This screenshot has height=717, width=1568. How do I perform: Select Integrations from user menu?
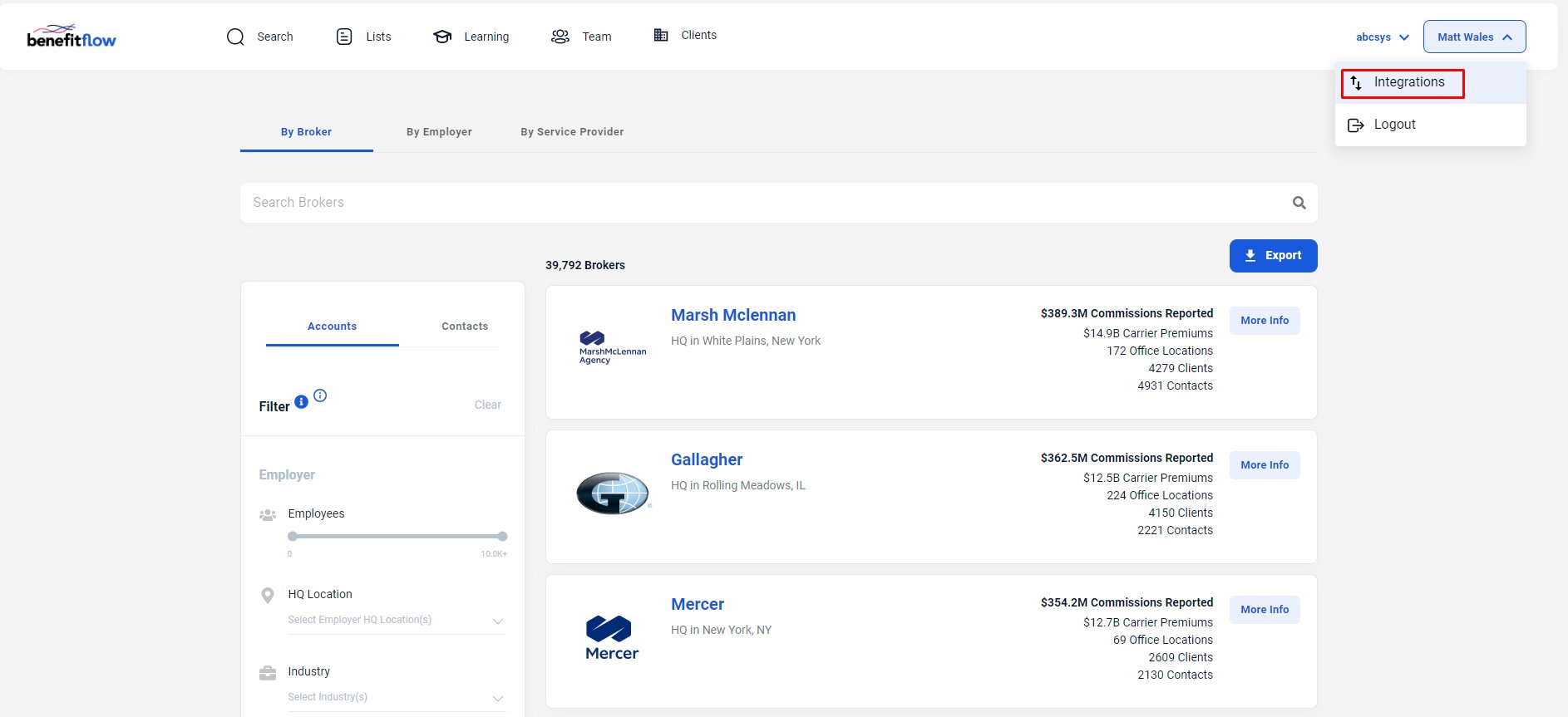click(1431, 82)
